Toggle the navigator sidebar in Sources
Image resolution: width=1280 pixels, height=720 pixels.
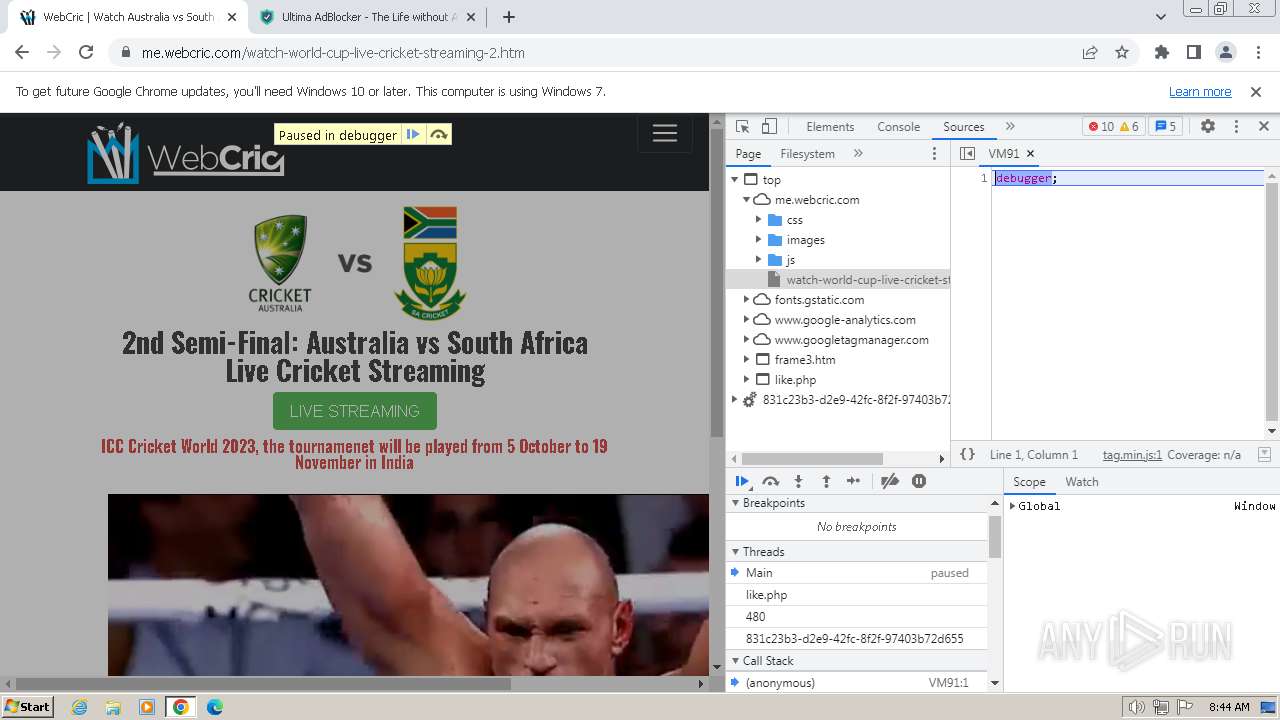(967, 153)
